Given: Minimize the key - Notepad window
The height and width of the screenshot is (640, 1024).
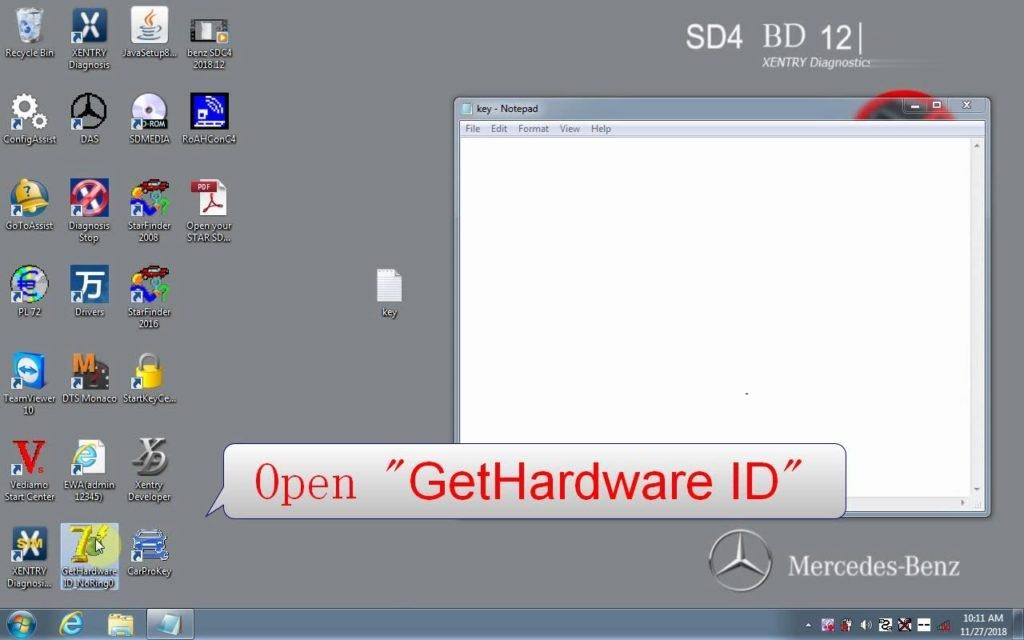Looking at the screenshot, I should 914,106.
